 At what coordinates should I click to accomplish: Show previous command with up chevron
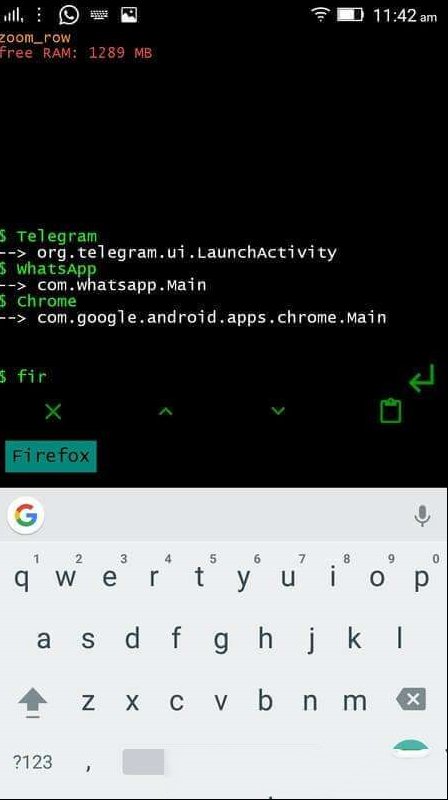165,411
